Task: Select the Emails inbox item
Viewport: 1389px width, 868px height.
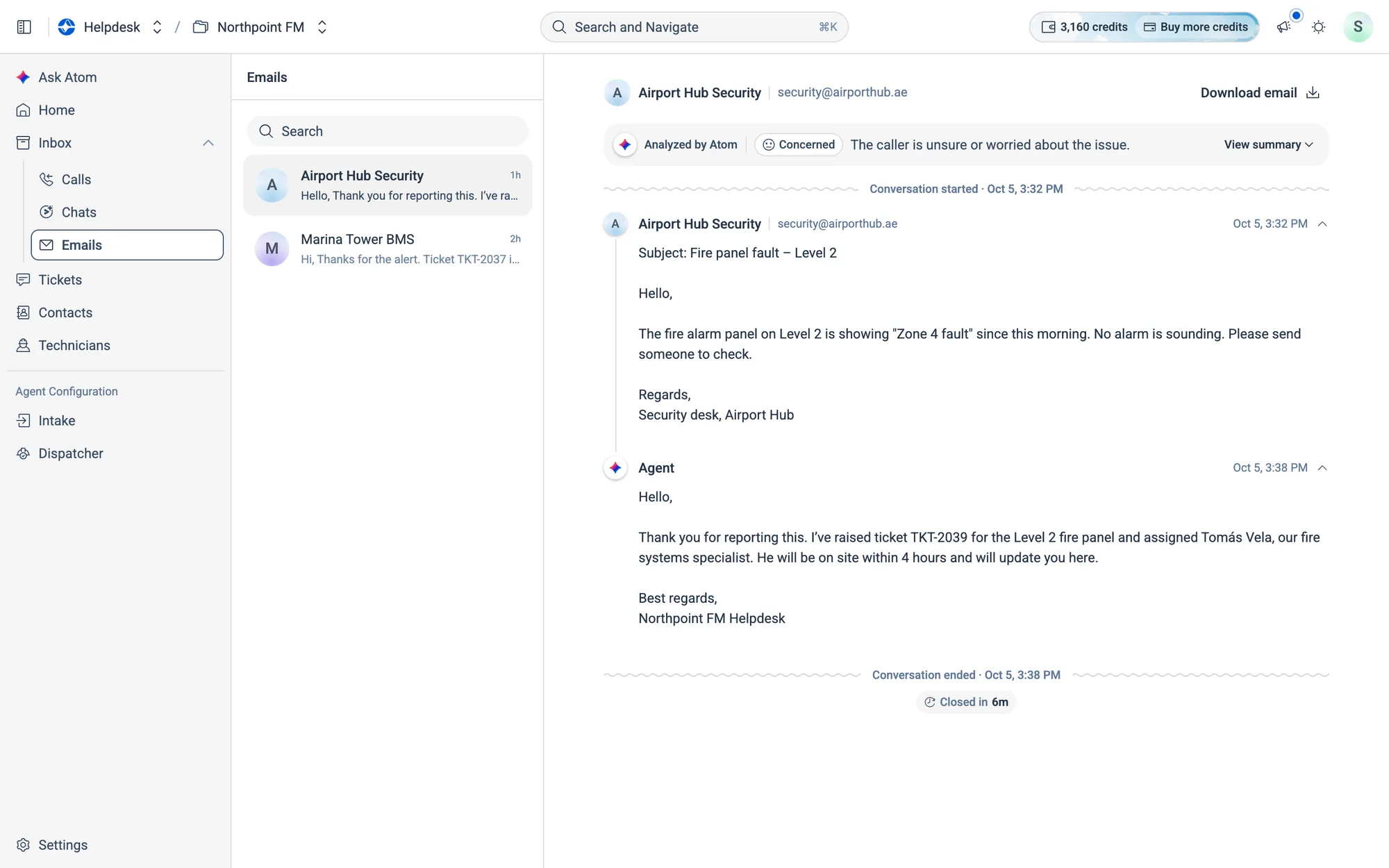Action: (127, 245)
